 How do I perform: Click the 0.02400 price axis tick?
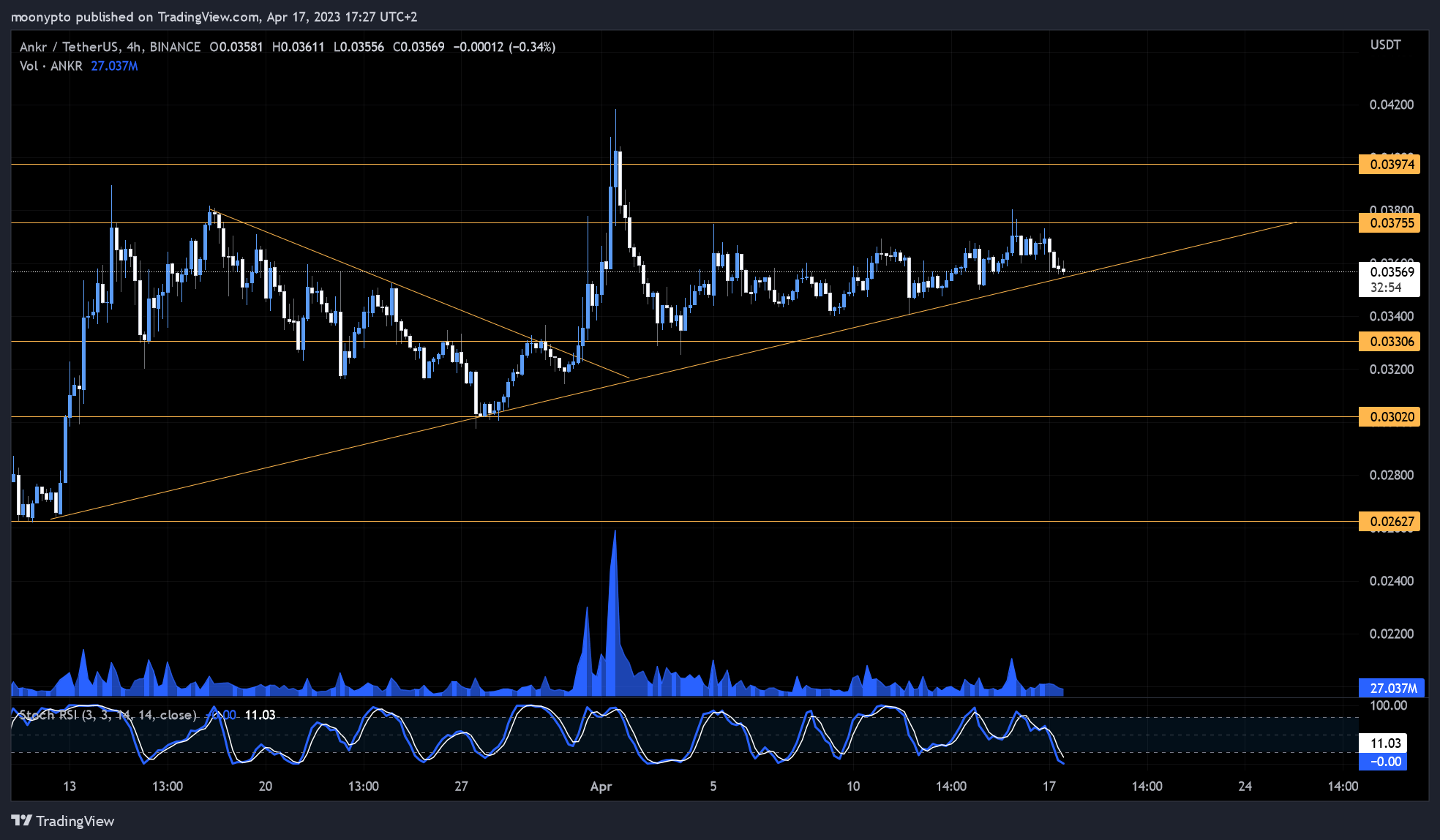click(x=1392, y=581)
